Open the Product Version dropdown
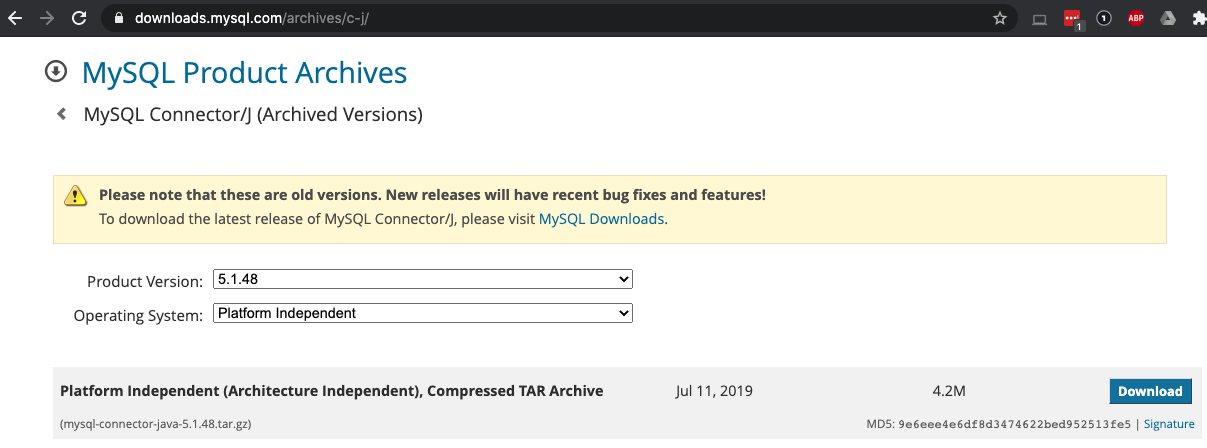1207x448 pixels. [x=423, y=279]
